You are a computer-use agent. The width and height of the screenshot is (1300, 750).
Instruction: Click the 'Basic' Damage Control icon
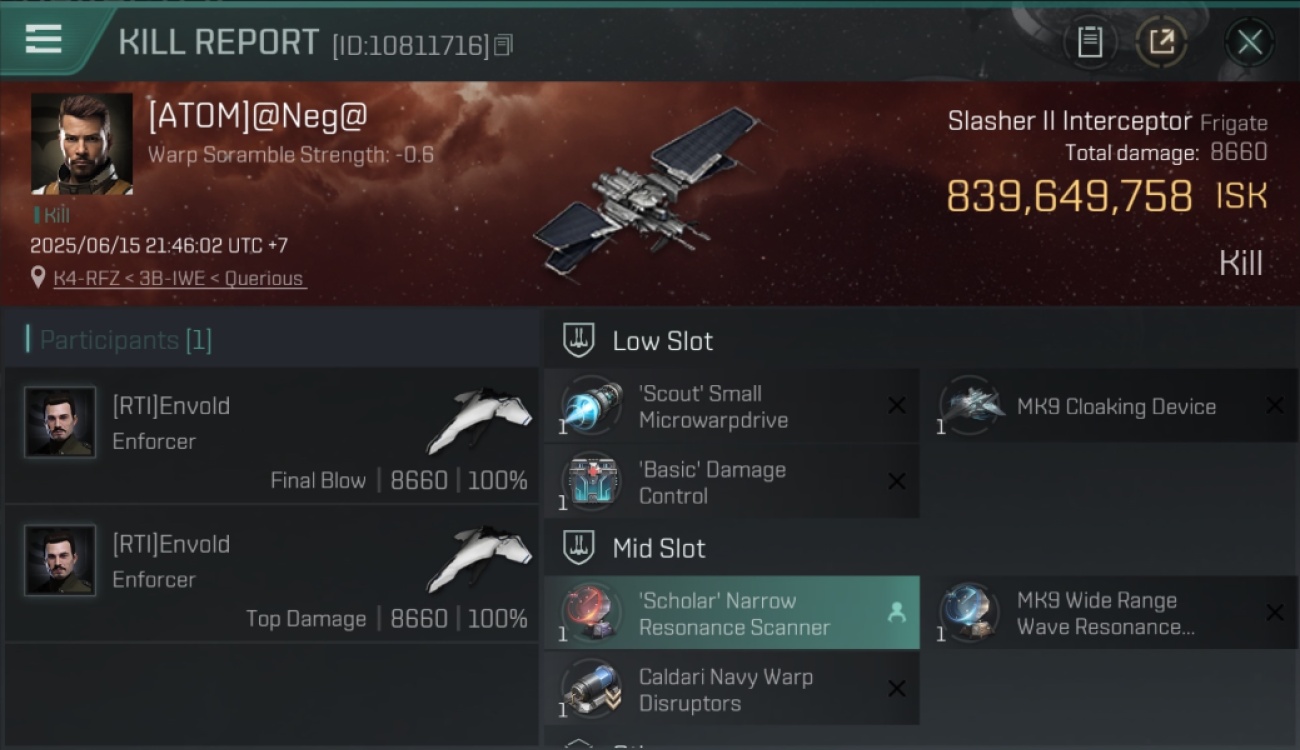[x=591, y=482]
